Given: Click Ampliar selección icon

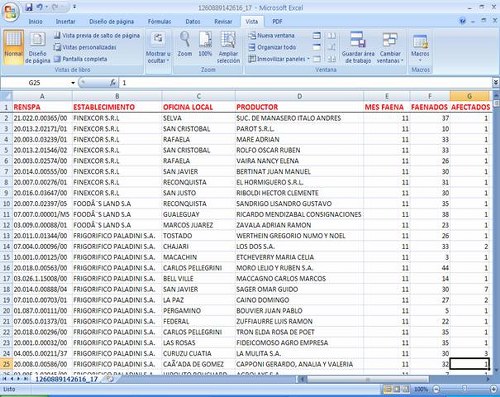Looking at the screenshot, I should pos(228,47).
